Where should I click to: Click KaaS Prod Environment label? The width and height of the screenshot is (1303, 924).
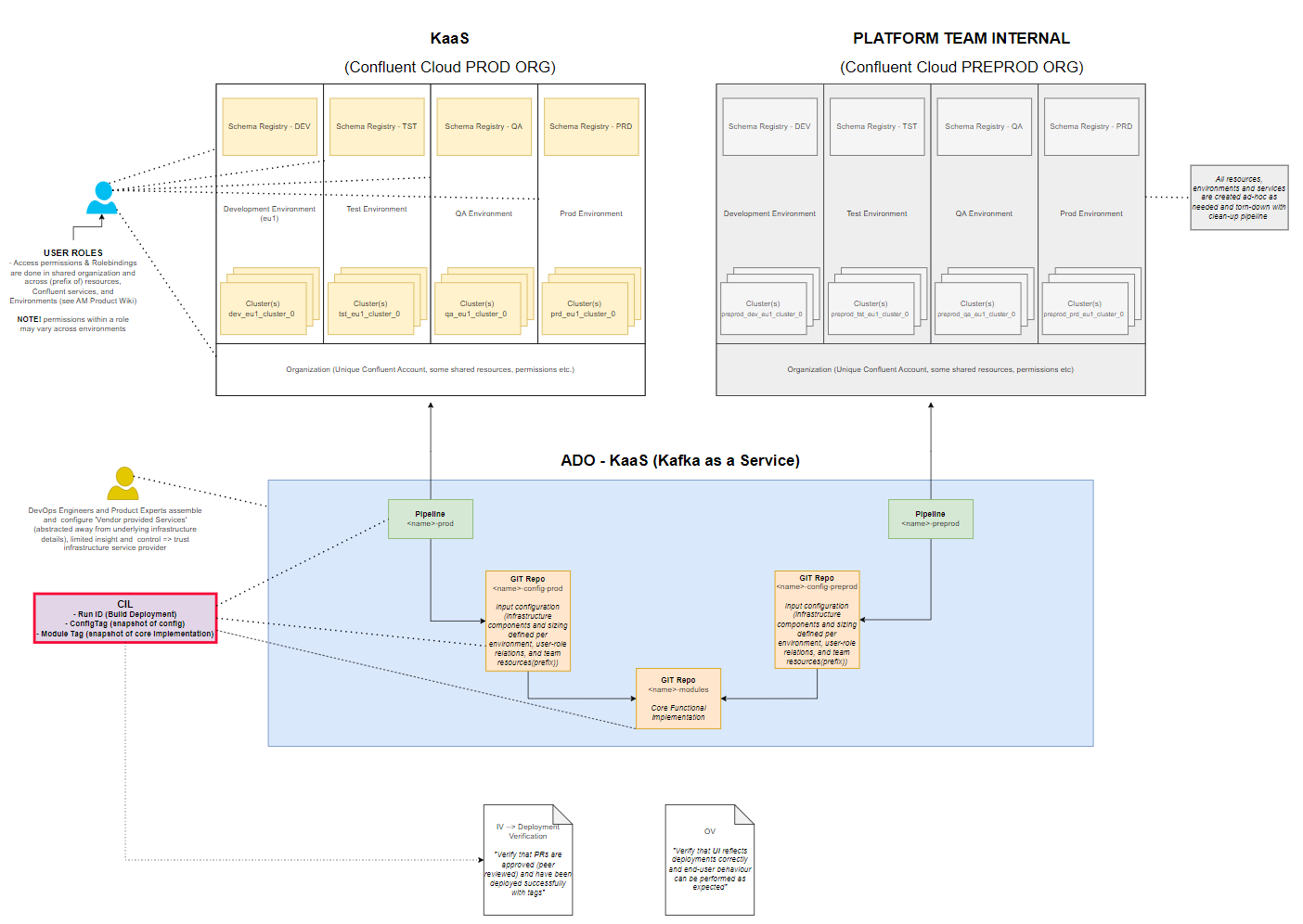tap(591, 213)
